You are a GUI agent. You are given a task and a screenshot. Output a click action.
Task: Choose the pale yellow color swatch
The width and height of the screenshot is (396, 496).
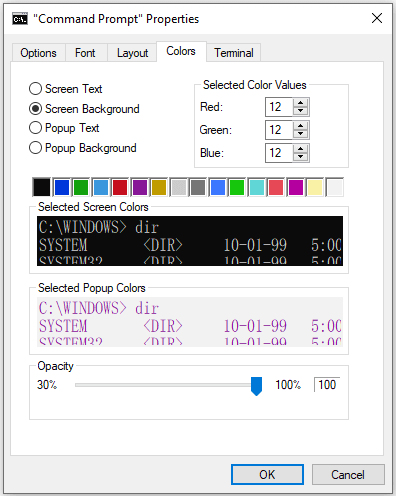click(315, 187)
